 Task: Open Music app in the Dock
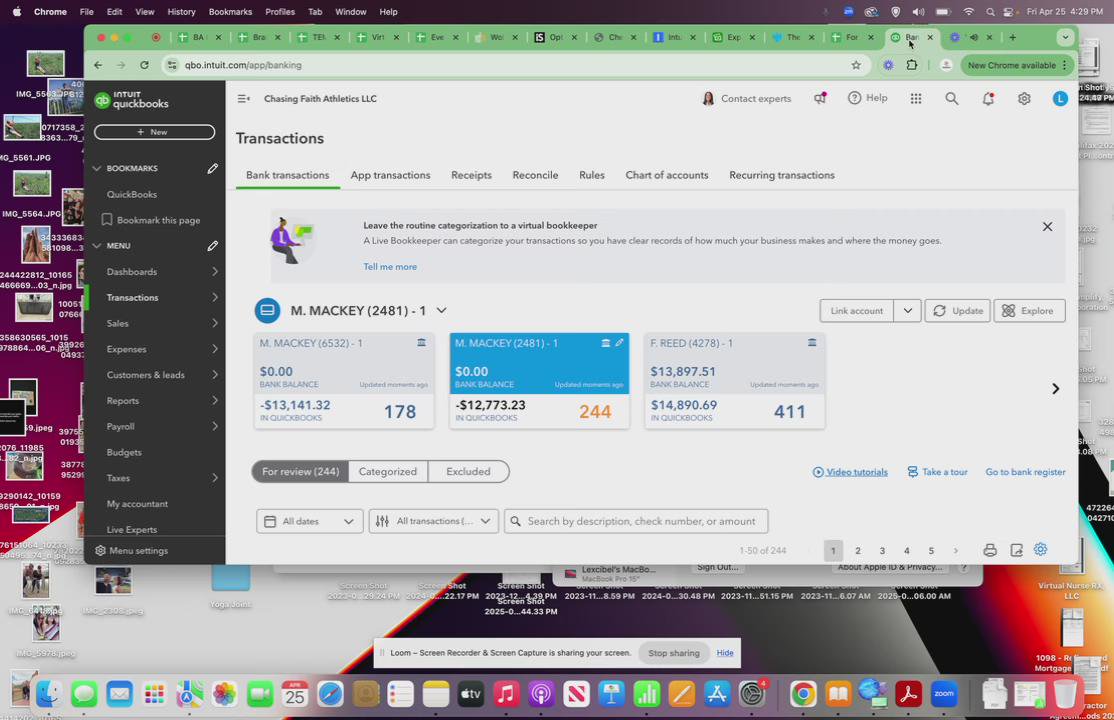[x=506, y=694]
